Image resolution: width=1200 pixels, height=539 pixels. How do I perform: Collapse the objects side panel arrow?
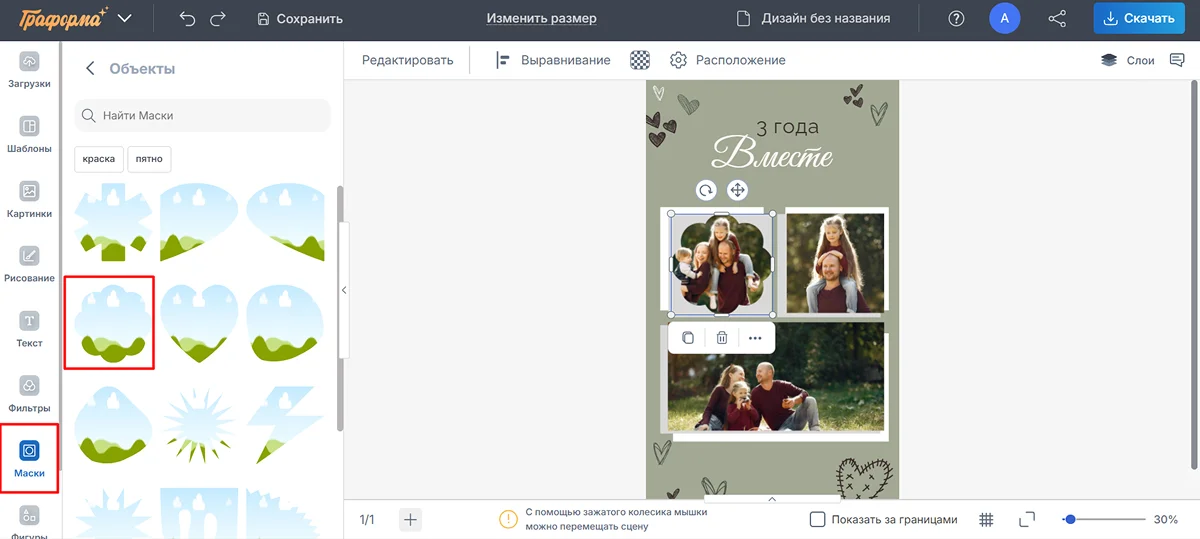click(x=344, y=290)
